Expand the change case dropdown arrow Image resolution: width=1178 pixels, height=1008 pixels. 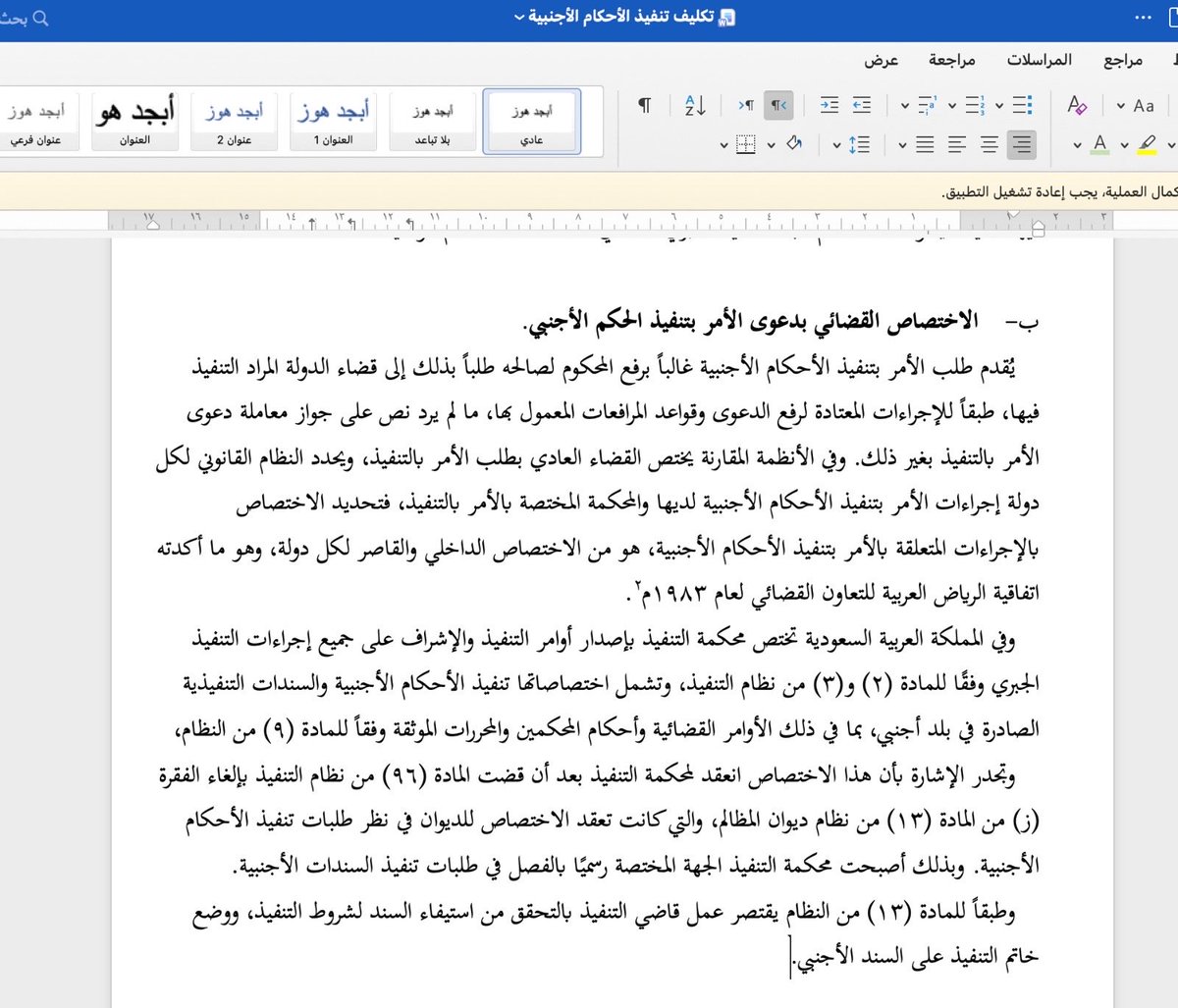(1120, 106)
